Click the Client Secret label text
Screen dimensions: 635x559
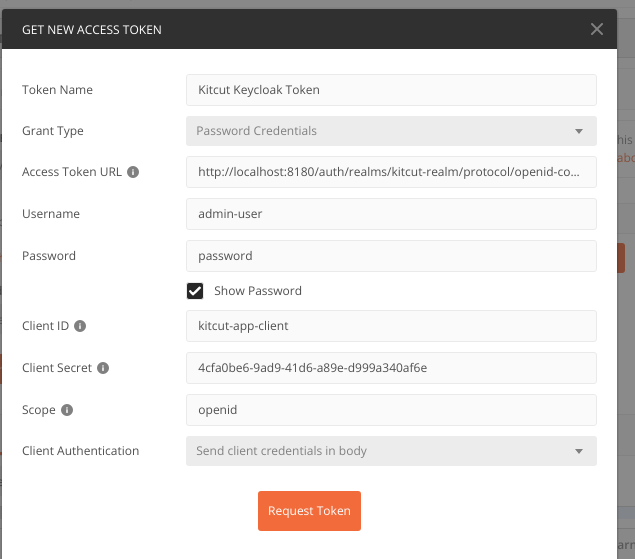(57, 368)
